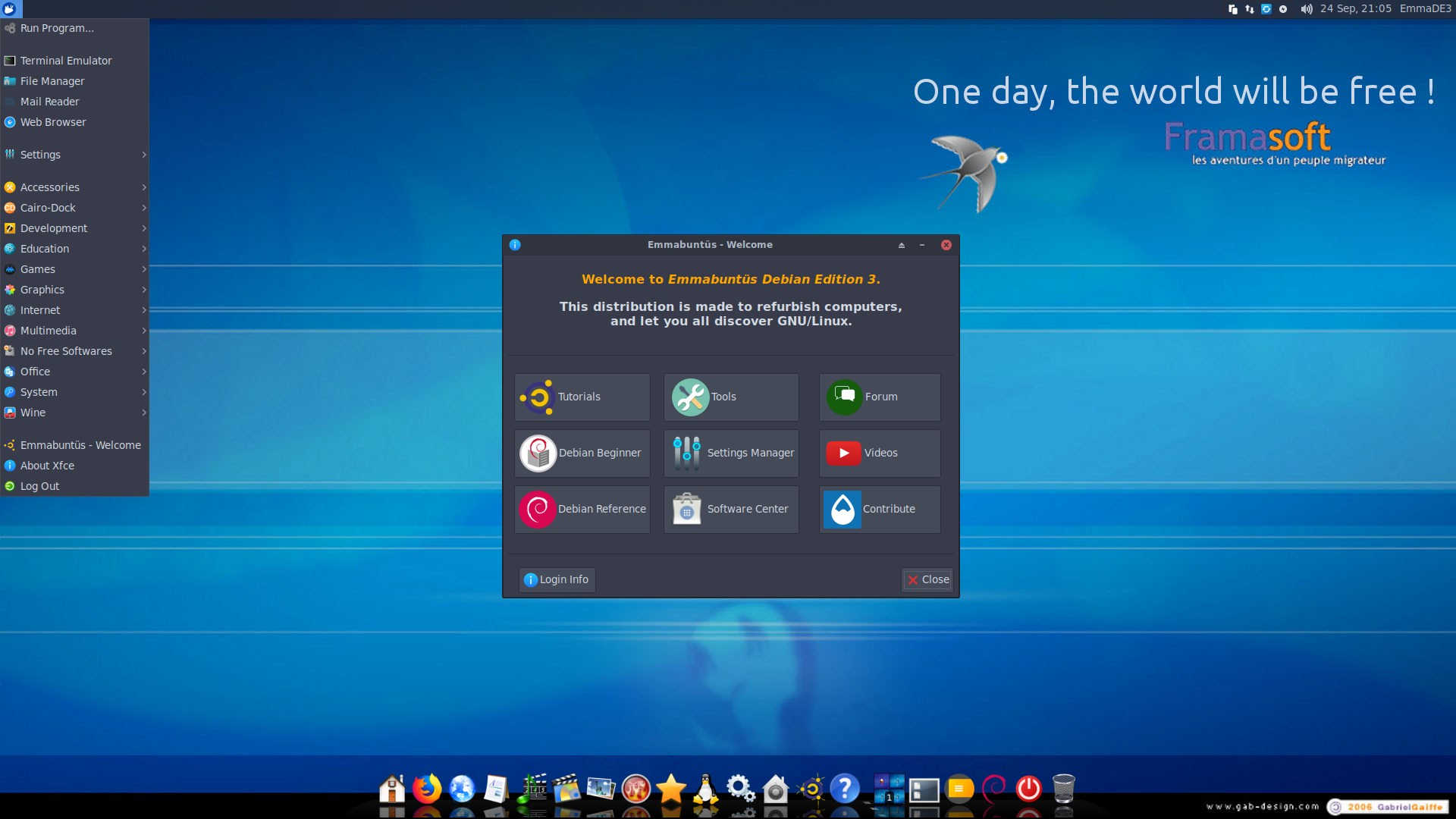Open the workspace switcher dock icon
This screenshot has height=819, width=1456.
pyautogui.click(x=889, y=789)
